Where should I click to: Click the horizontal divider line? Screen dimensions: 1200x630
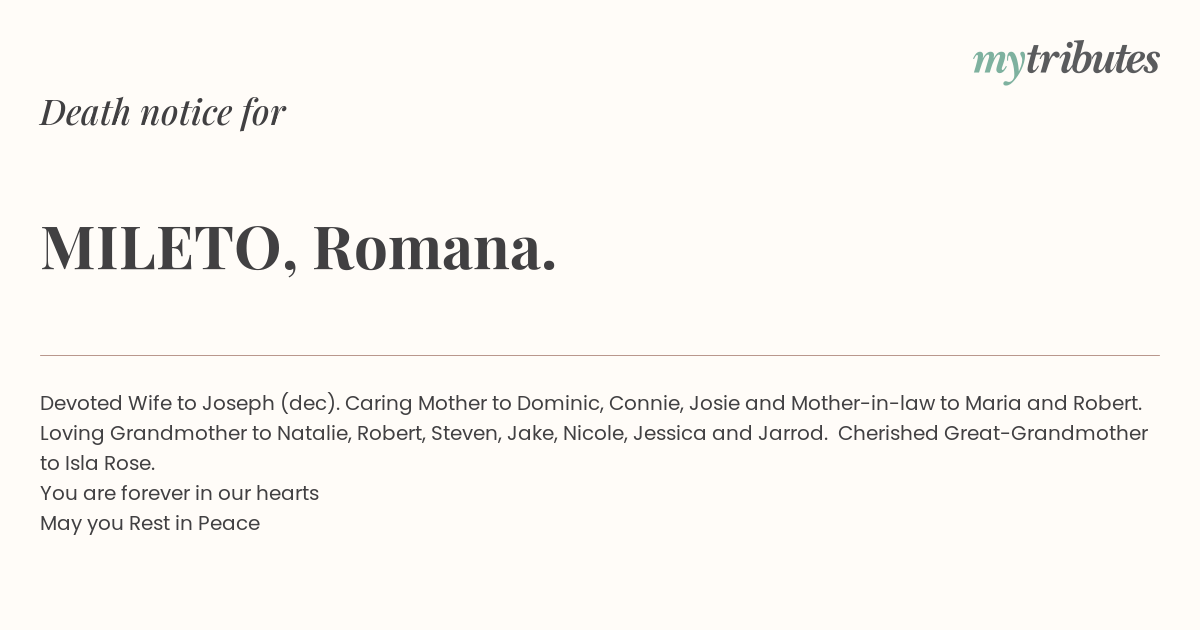pos(600,355)
